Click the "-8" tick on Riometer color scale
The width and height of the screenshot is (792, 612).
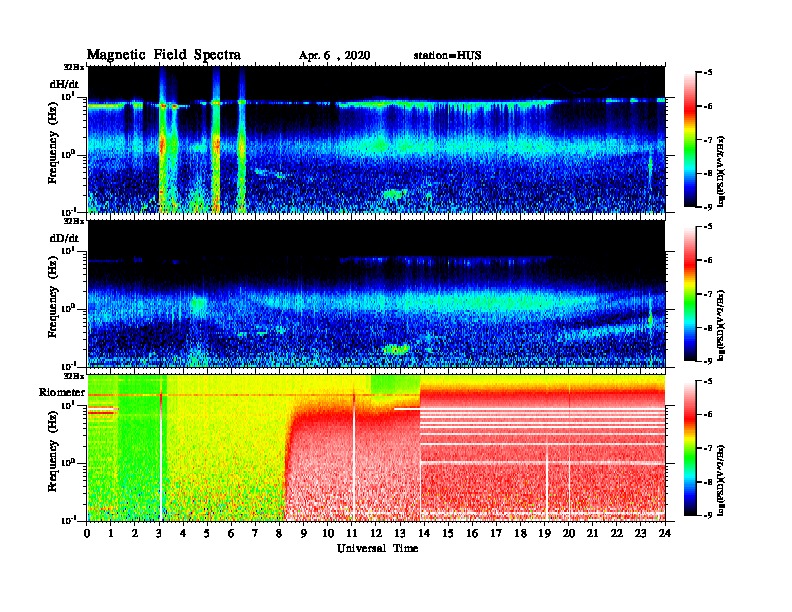(x=707, y=482)
